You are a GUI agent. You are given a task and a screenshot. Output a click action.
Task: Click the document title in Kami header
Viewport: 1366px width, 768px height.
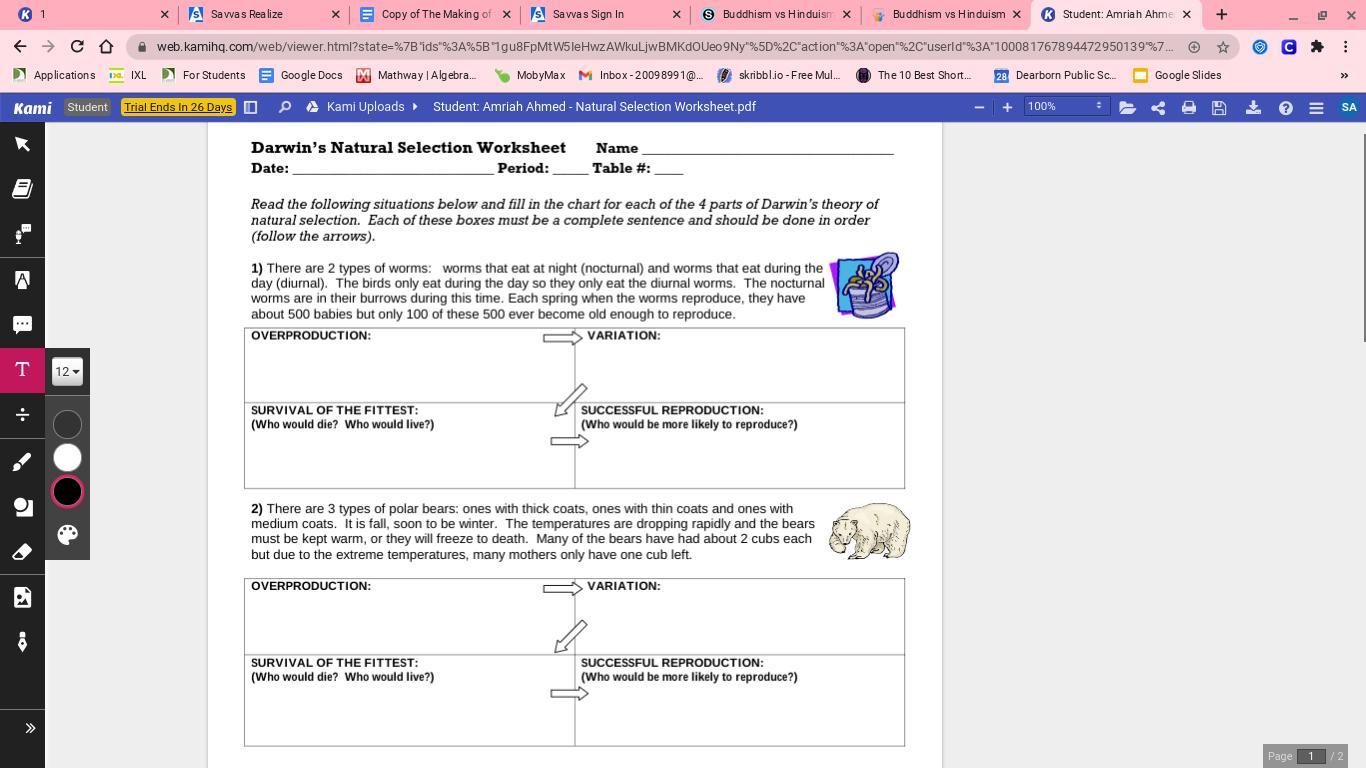[594, 106]
